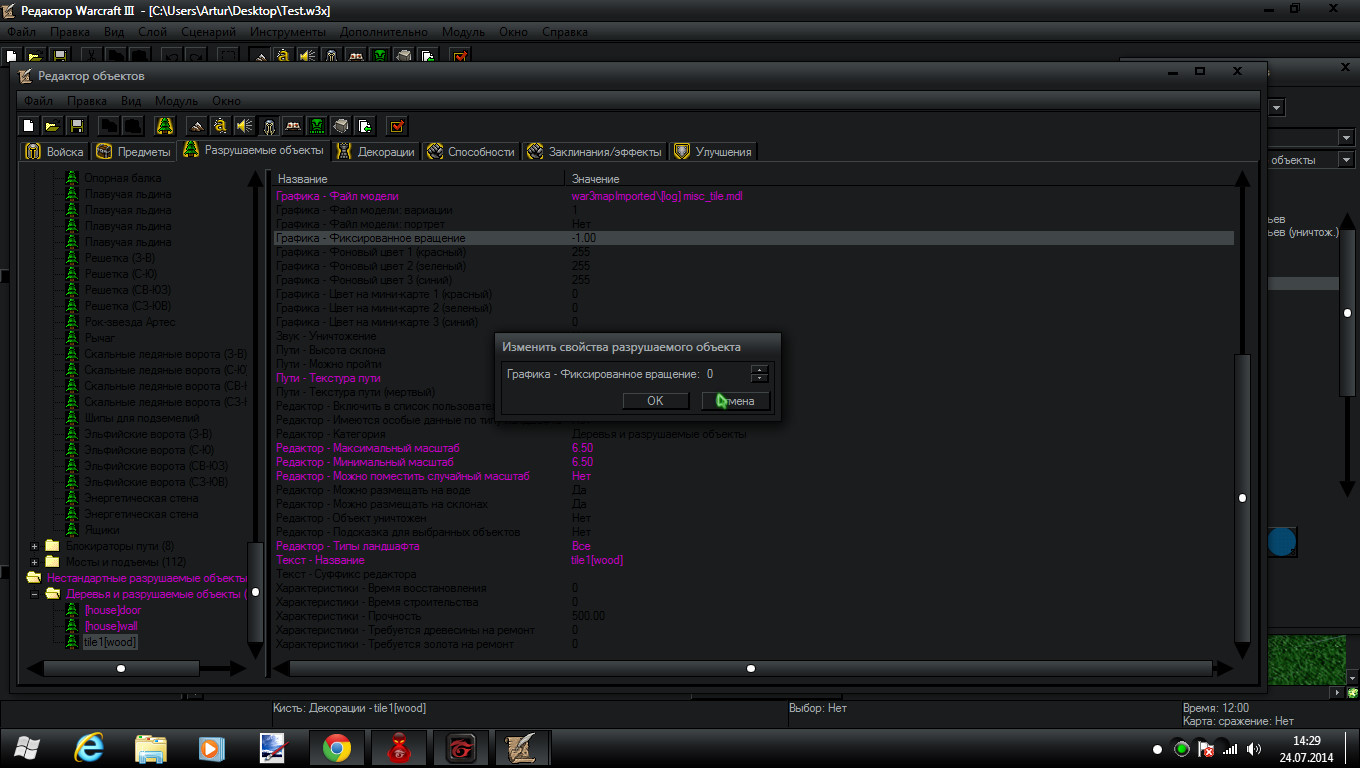Decrease rotation value with stepper down arrow
Image resolution: width=1360 pixels, height=768 pixels.
coord(760,379)
